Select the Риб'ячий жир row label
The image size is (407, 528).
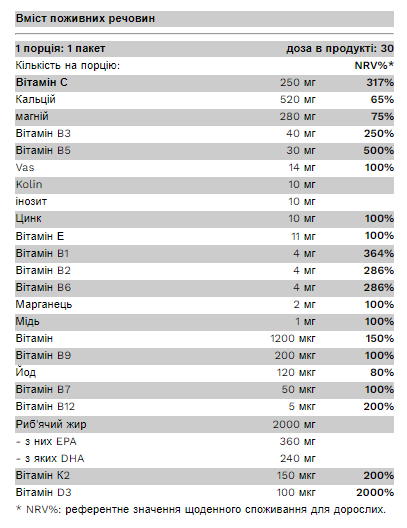pos(51,424)
